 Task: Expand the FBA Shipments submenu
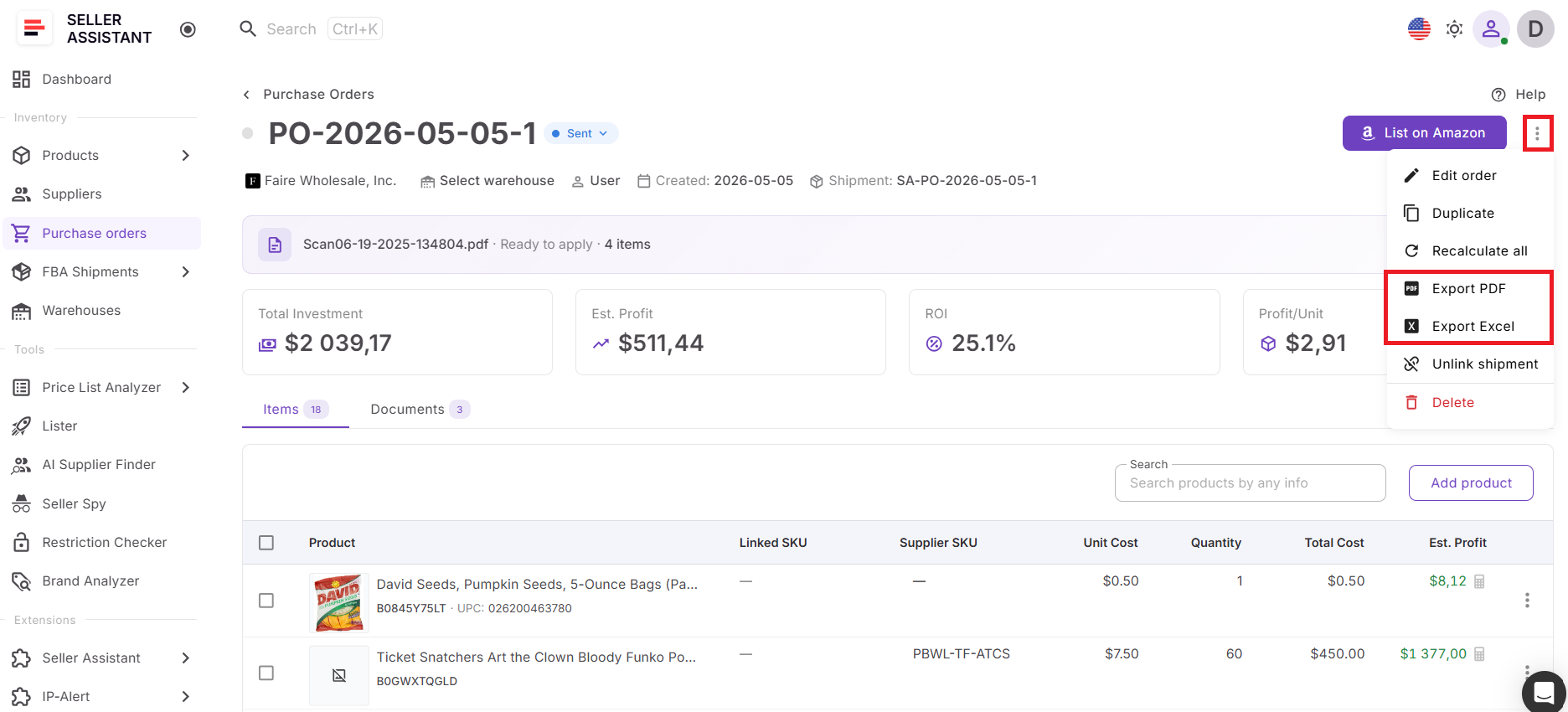pyautogui.click(x=186, y=272)
